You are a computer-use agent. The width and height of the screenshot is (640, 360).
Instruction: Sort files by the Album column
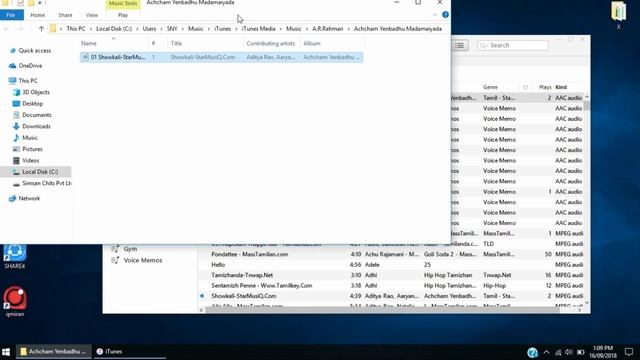click(x=332, y=43)
